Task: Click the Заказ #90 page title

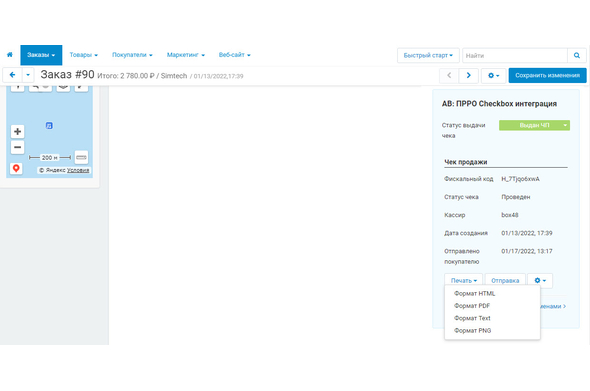Action: click(x=67, y=75)
